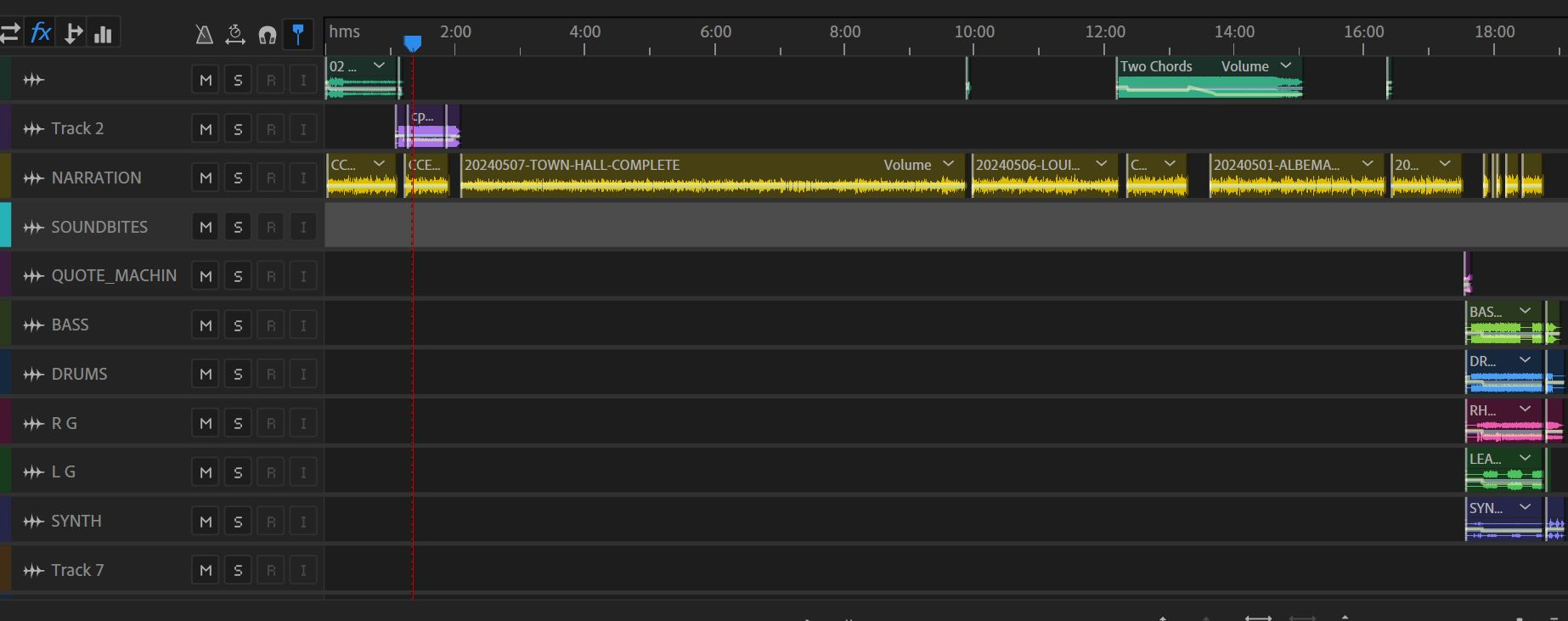Click the waveform icon of NARRATION track

click(x=34, y=178)
